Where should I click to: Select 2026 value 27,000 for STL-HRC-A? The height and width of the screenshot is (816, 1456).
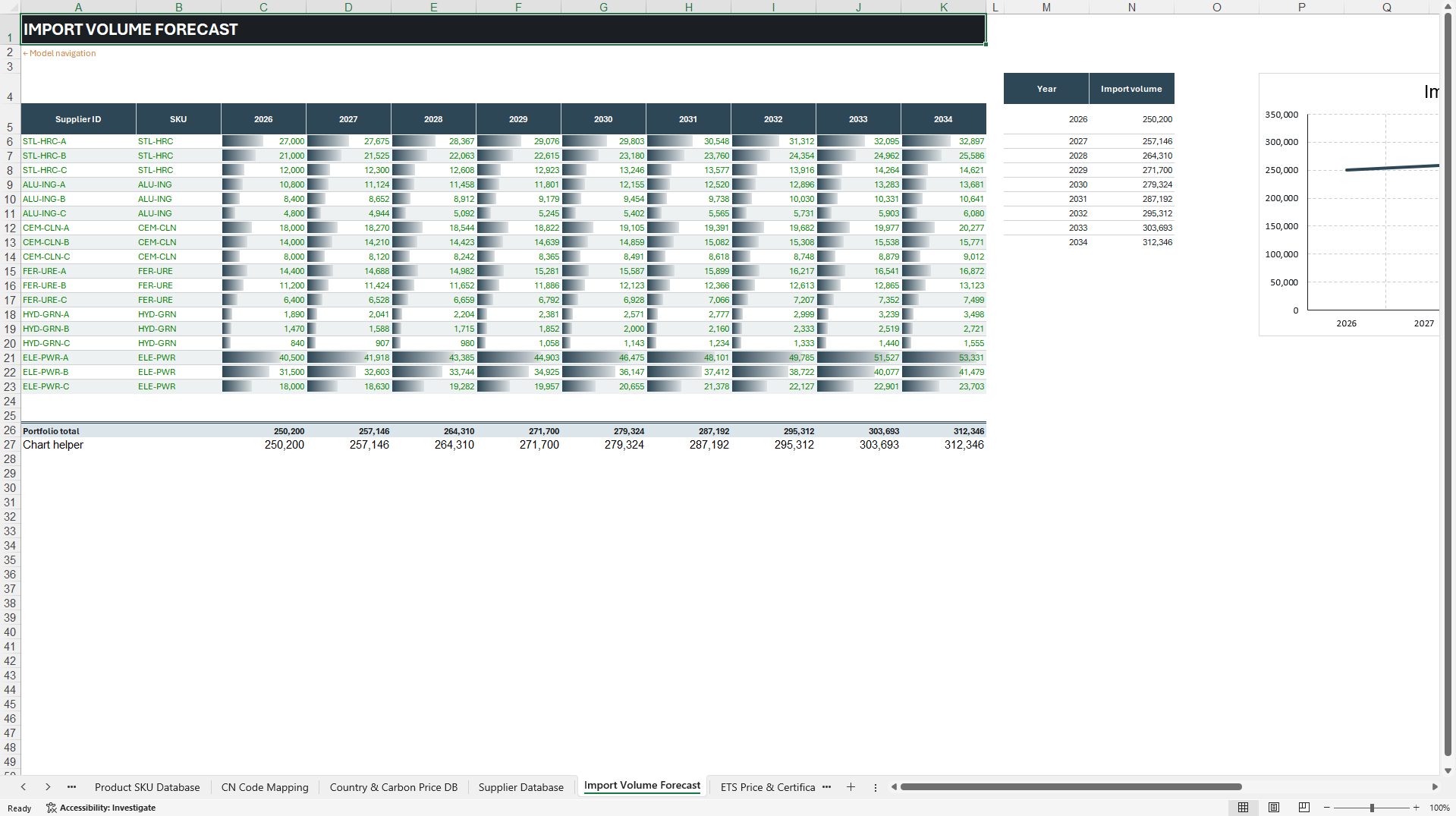(263, 141)
